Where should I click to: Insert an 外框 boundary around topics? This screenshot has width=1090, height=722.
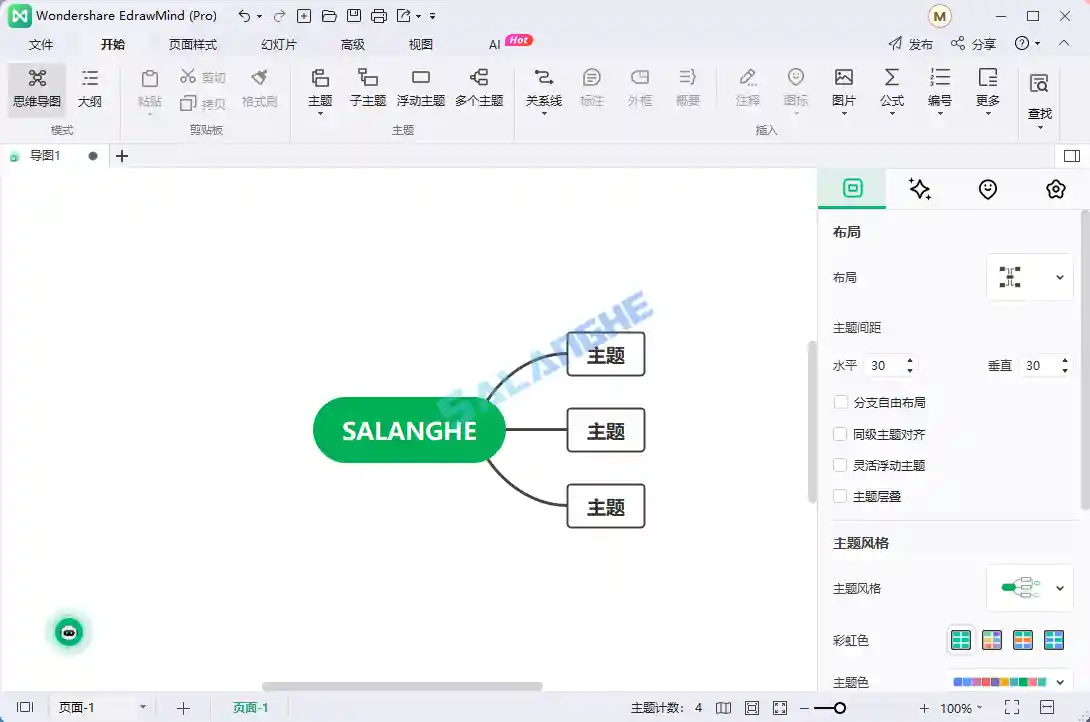pos(639,90)
